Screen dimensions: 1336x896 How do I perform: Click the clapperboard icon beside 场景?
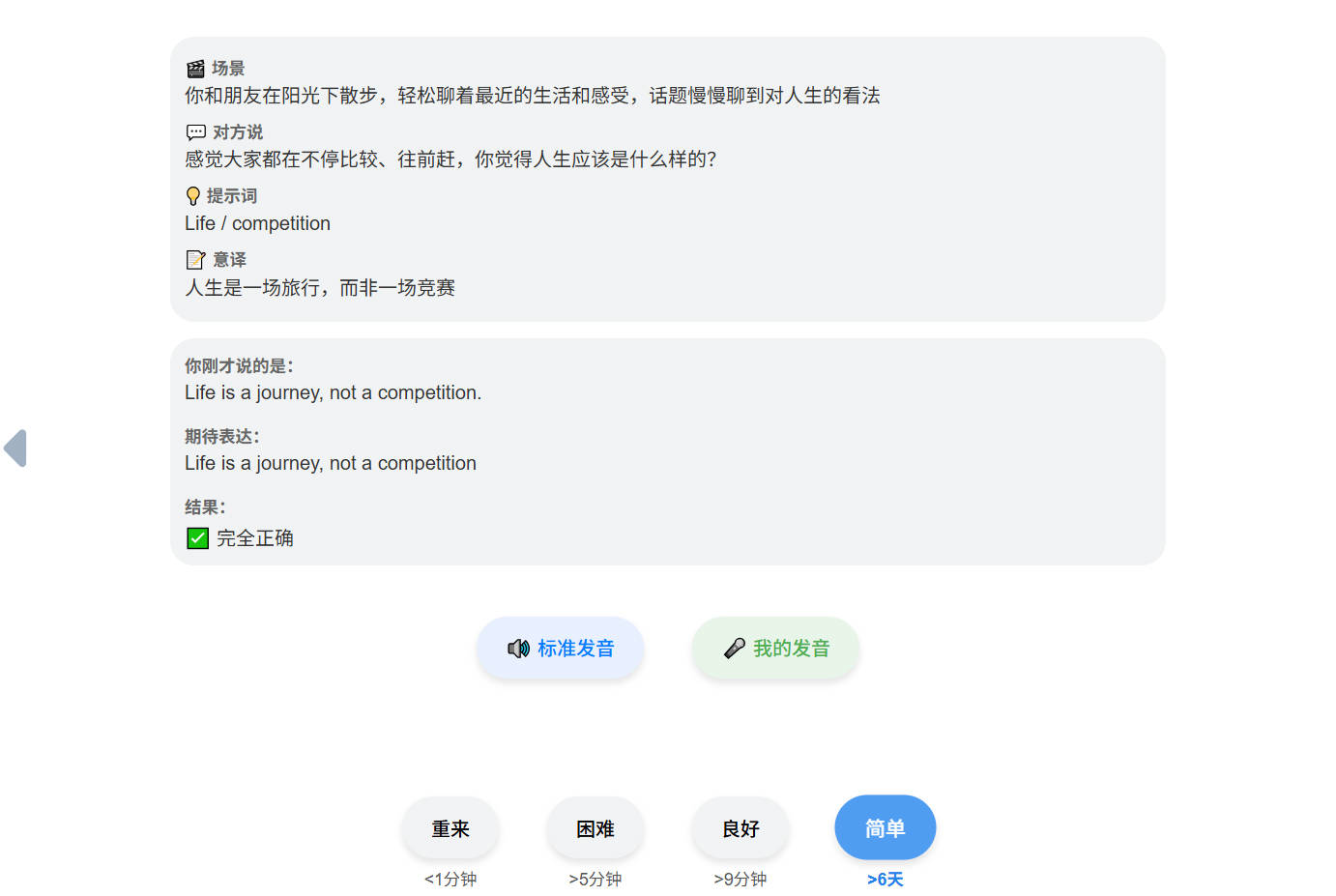pos(195,69)
